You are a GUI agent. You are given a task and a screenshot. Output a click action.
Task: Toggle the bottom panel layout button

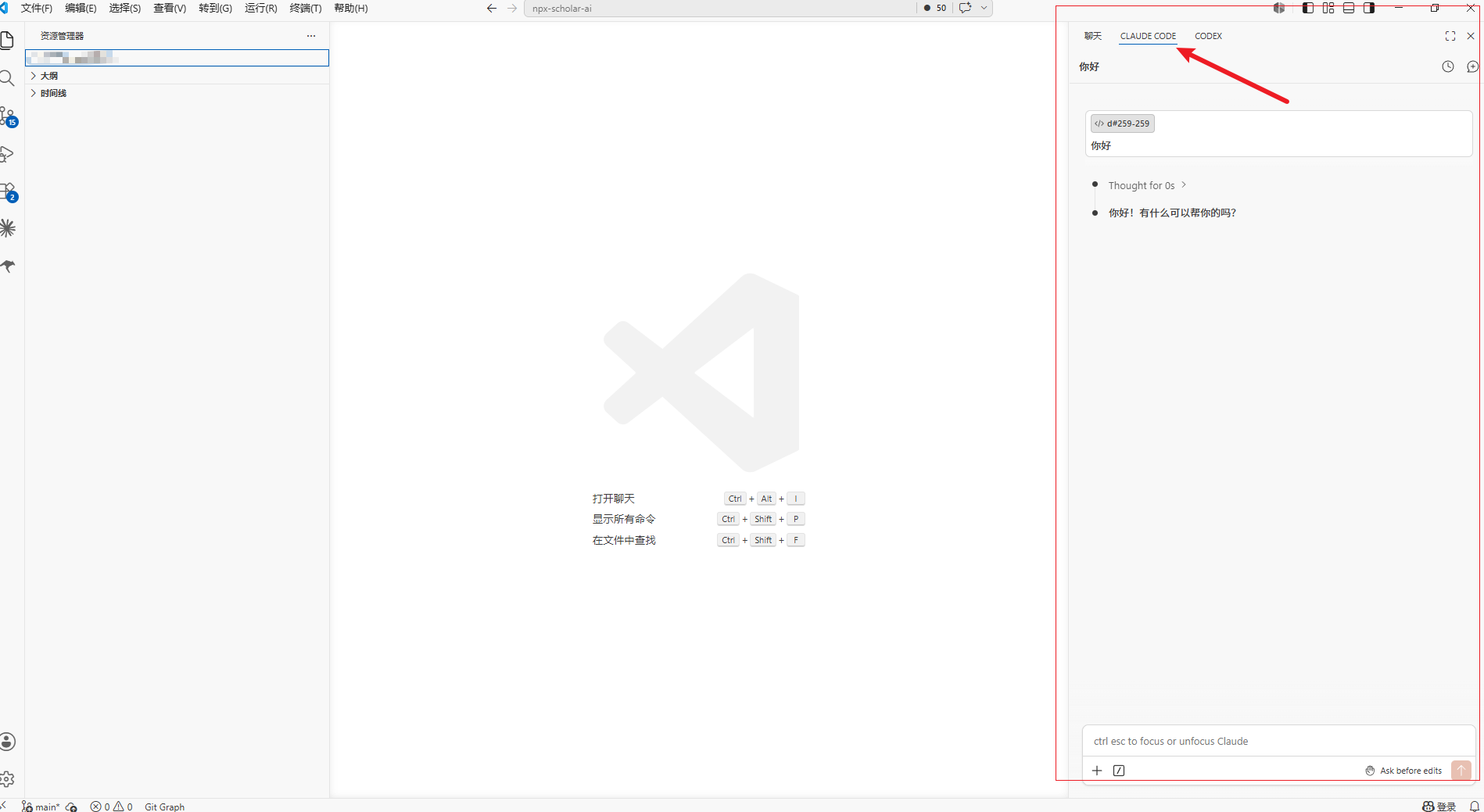coord(1349,8)
